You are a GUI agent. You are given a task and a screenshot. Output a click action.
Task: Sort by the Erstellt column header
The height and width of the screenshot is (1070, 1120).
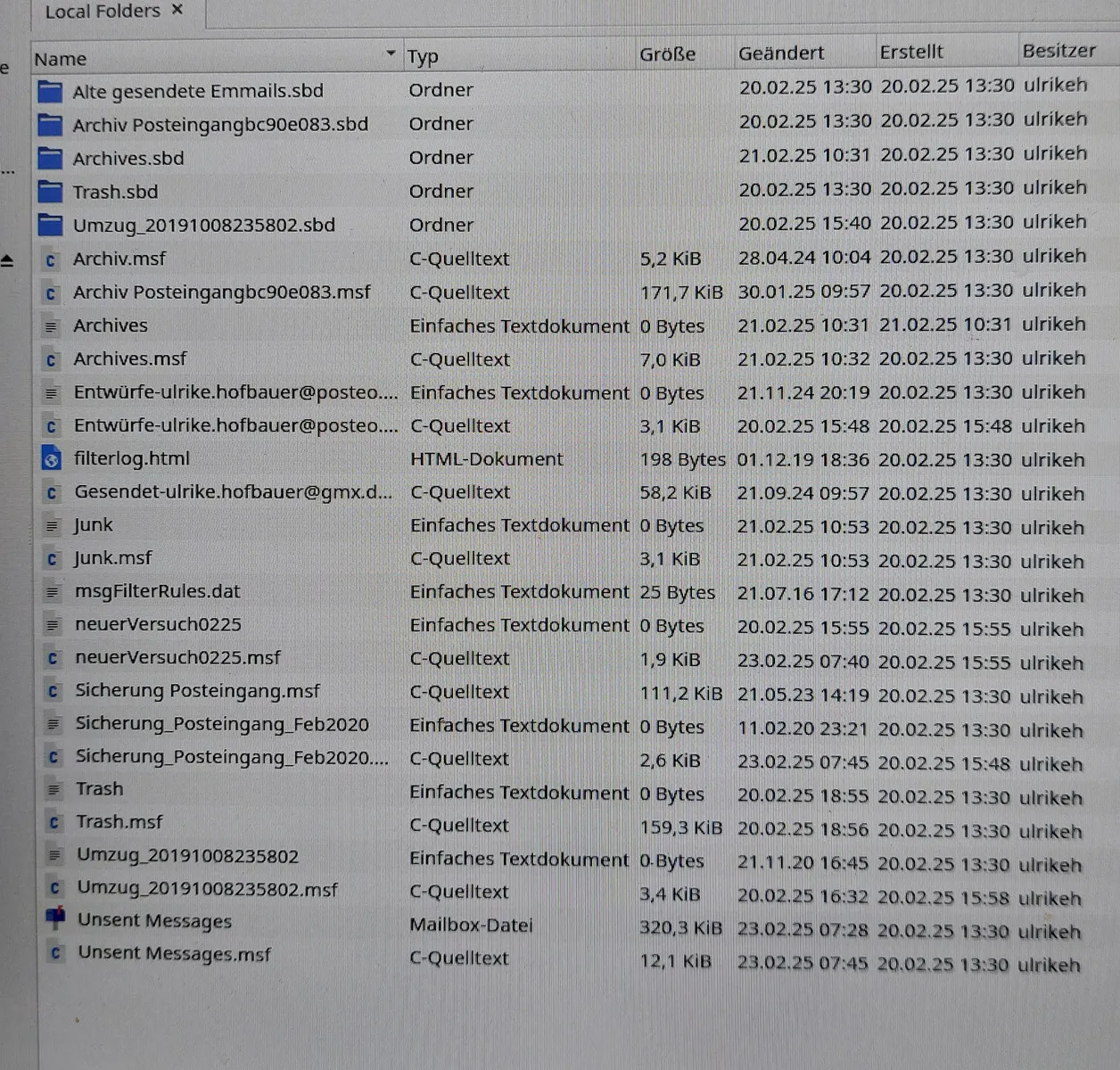coord(946,52)
